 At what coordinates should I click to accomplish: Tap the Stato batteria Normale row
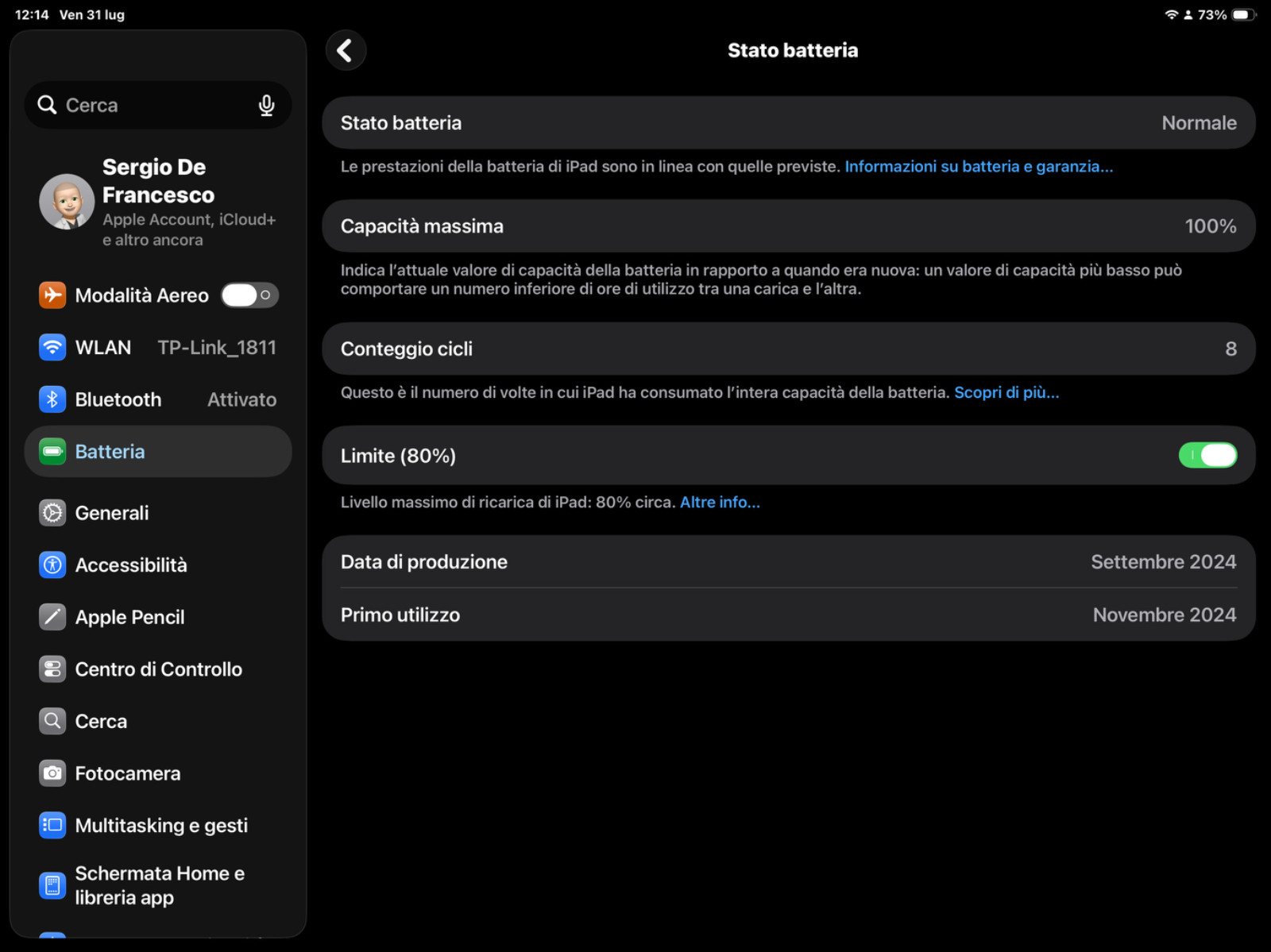tap(789, 123)
